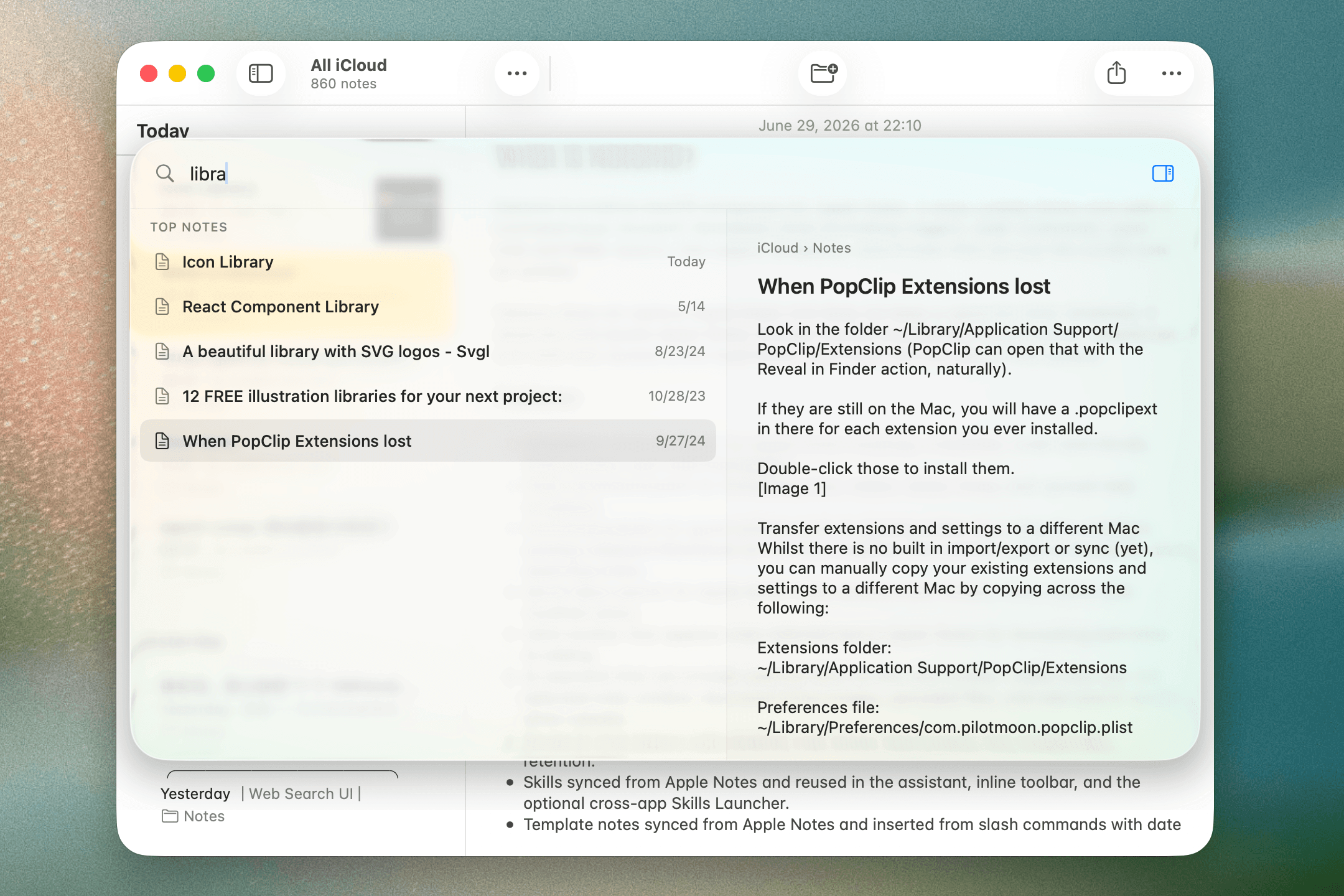This screenshot has width=1344, height=896.
Task: Click the note date 'June 29, 2026 at 22:10'
Action: 839,126
